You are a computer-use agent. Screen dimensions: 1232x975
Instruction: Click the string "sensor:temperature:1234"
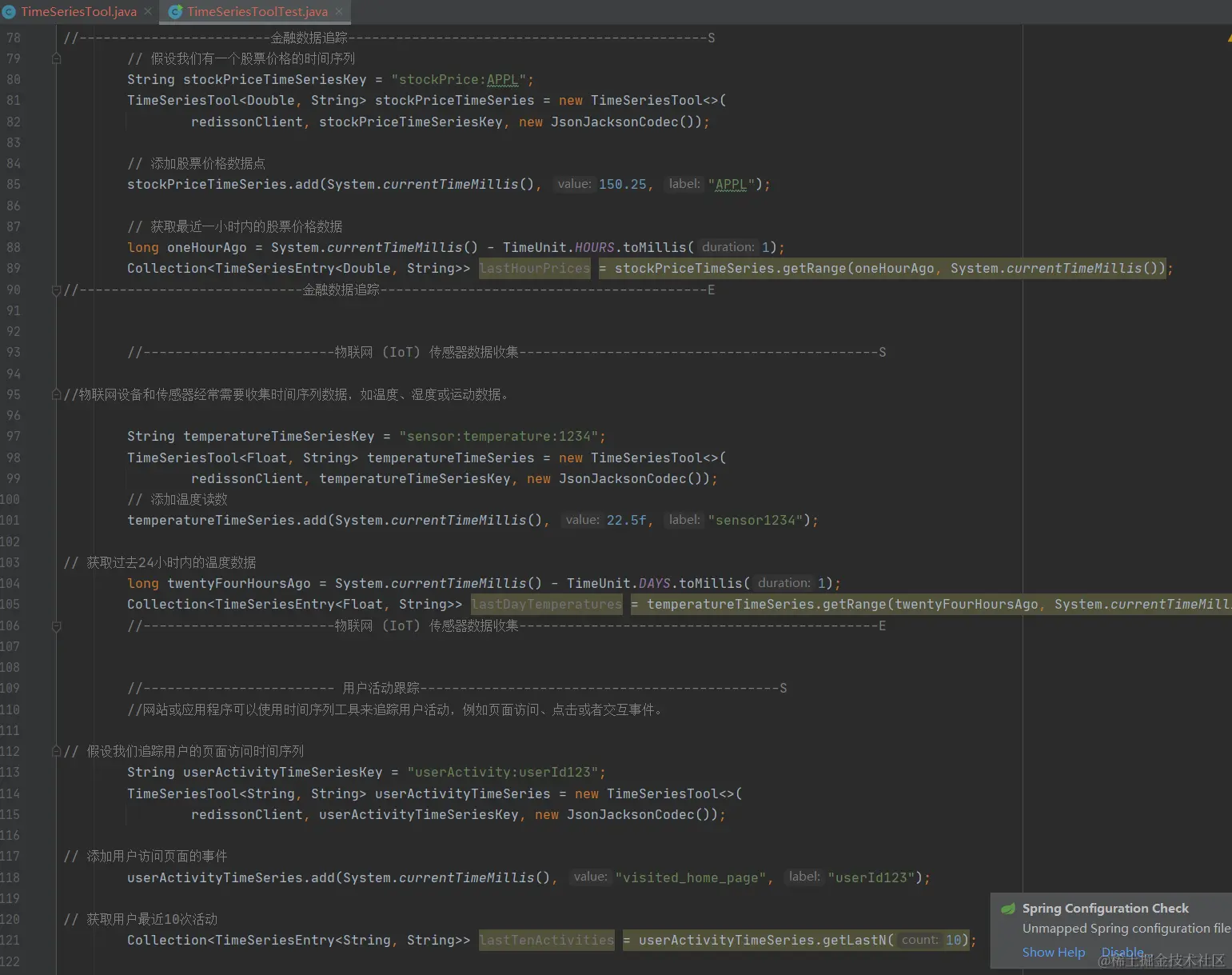[499, 436]
